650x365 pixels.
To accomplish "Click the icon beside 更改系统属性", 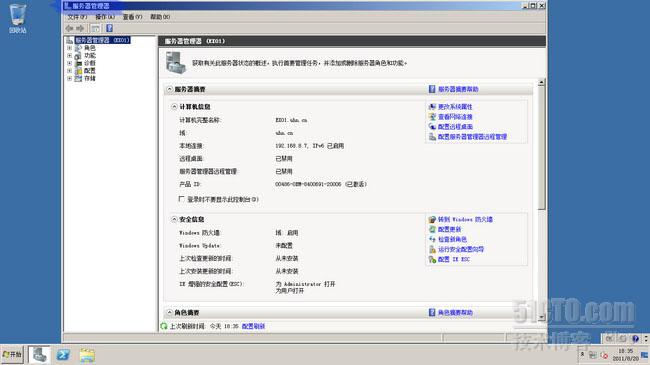I will point(432,107).
